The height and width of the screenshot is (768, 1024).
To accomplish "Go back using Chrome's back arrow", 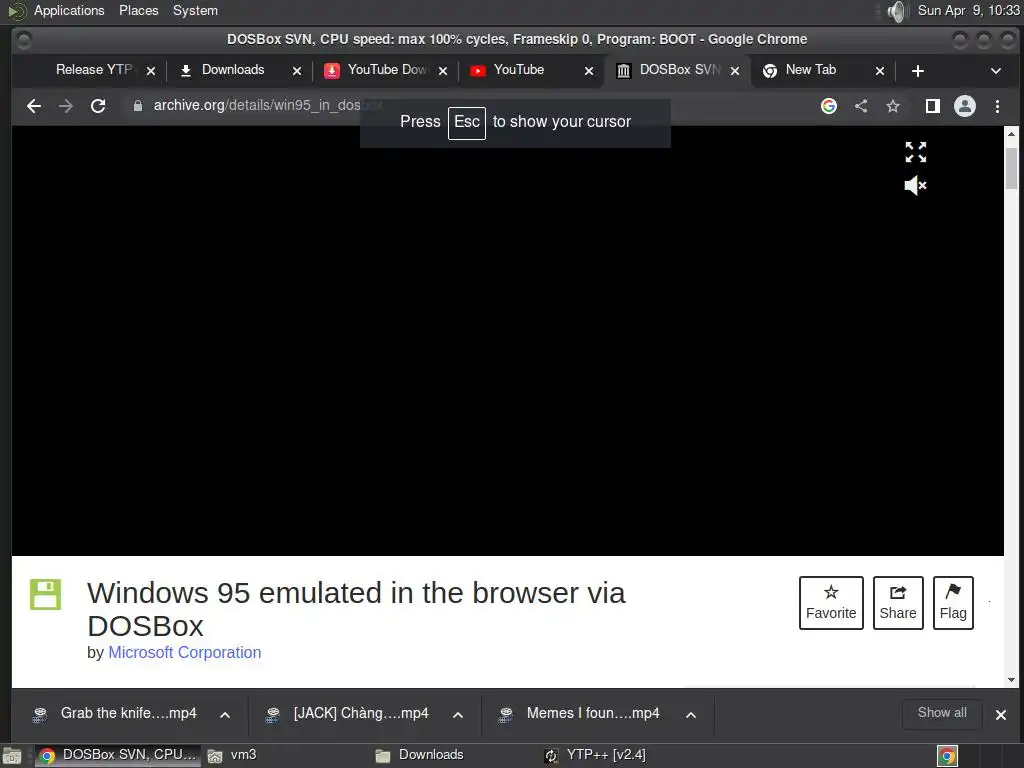I will 34,106.
